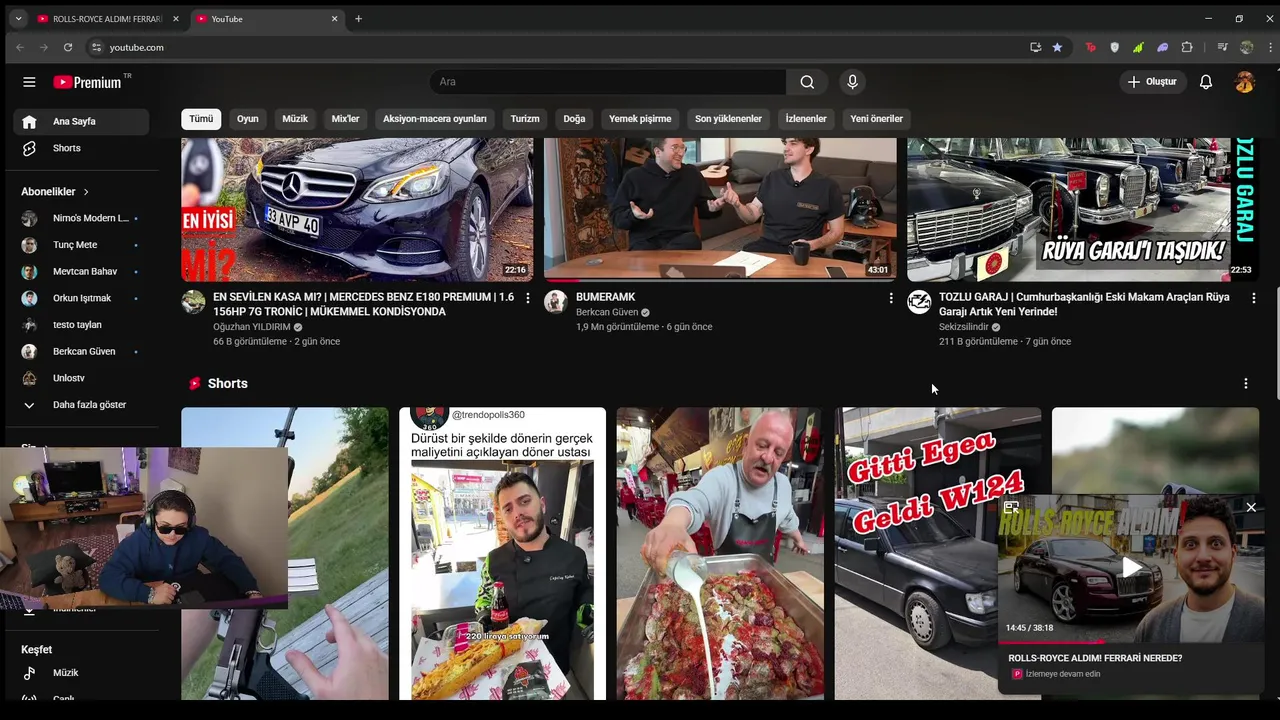Select the Oyun filter chip
This screenshot has width=1280, height=720.
click(x=248, y=119)
